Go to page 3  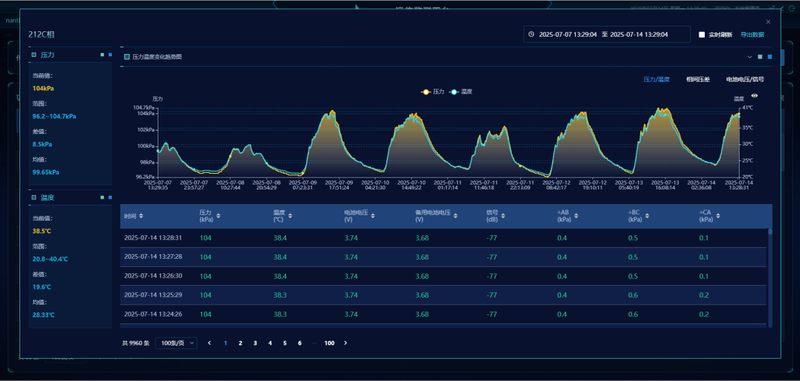(x=255, y=343)
